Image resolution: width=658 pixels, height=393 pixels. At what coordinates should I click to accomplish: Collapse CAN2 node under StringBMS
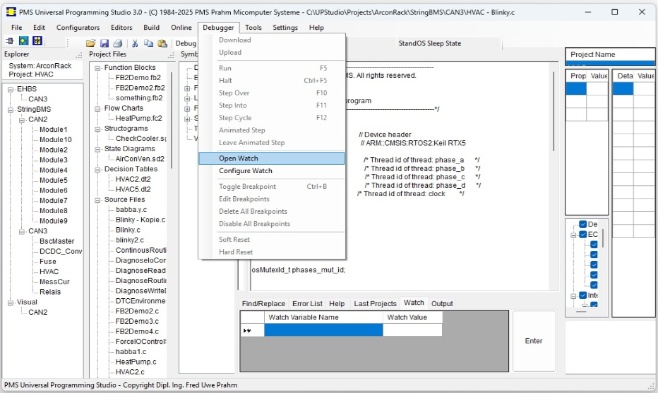click(22, 120)
